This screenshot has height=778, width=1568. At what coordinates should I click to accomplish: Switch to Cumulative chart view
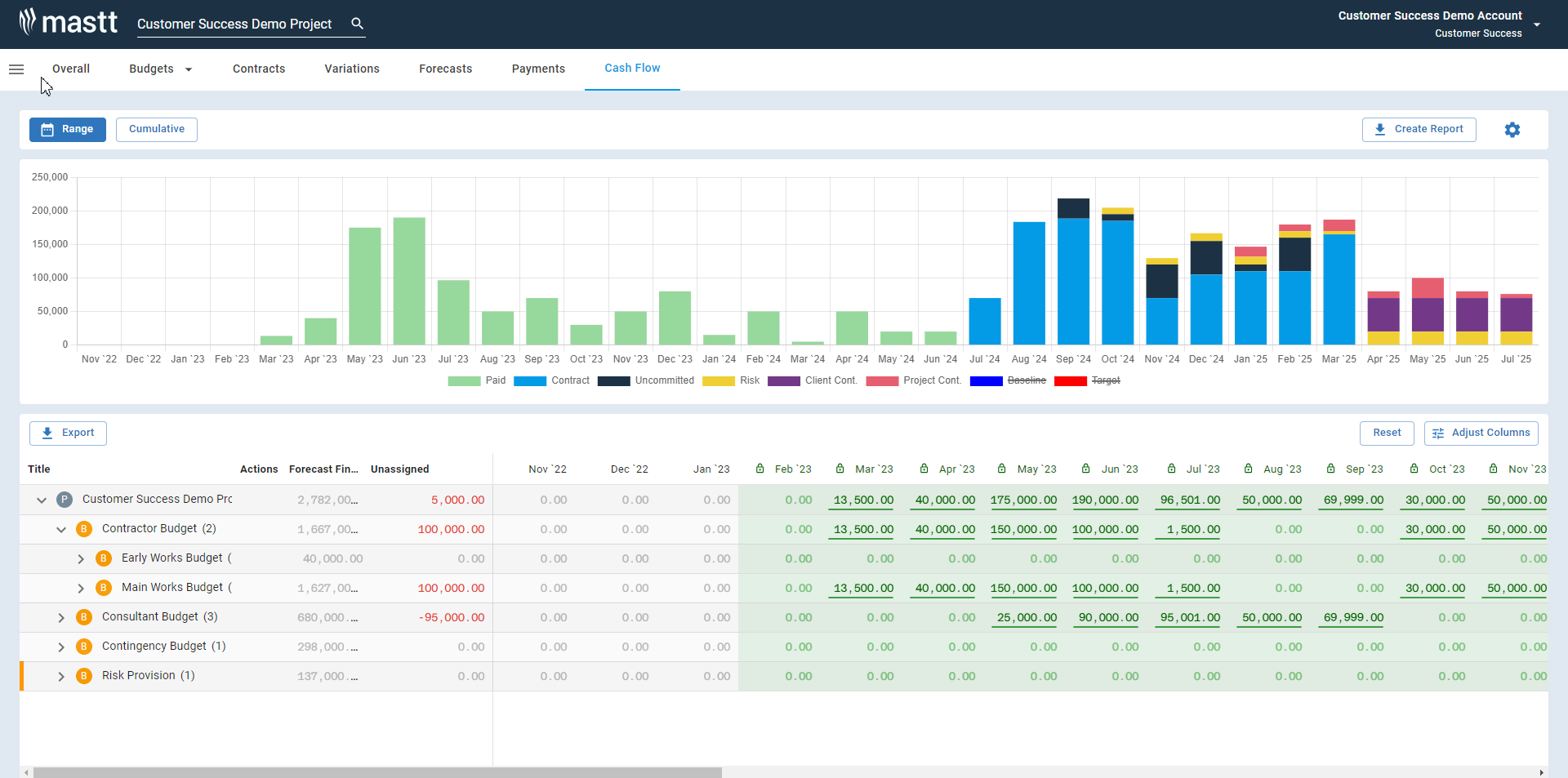coord(156,129)
